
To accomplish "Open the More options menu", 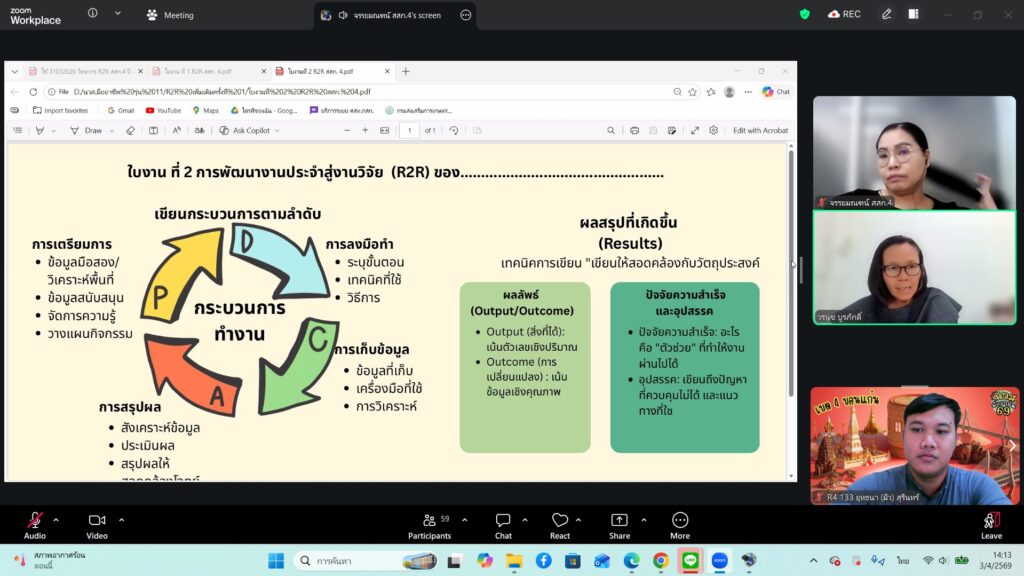I will pyautogui.click(x=680, y=522).
